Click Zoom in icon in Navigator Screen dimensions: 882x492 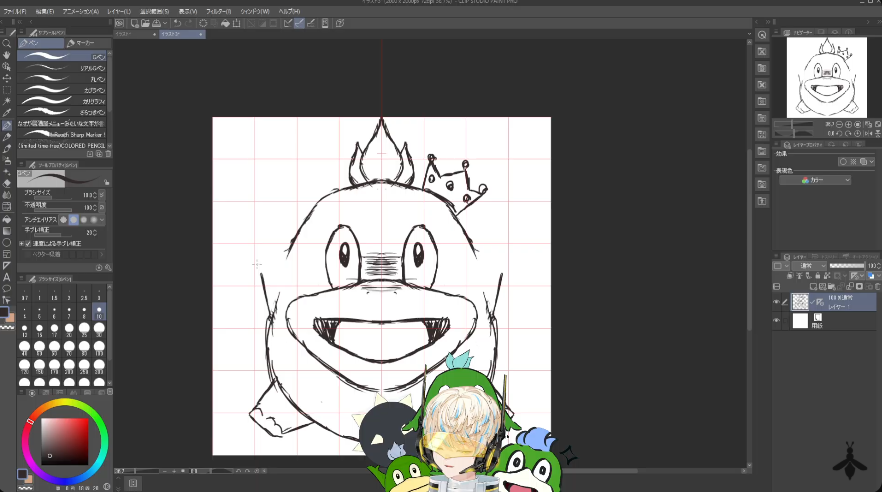tap(849, 124)
